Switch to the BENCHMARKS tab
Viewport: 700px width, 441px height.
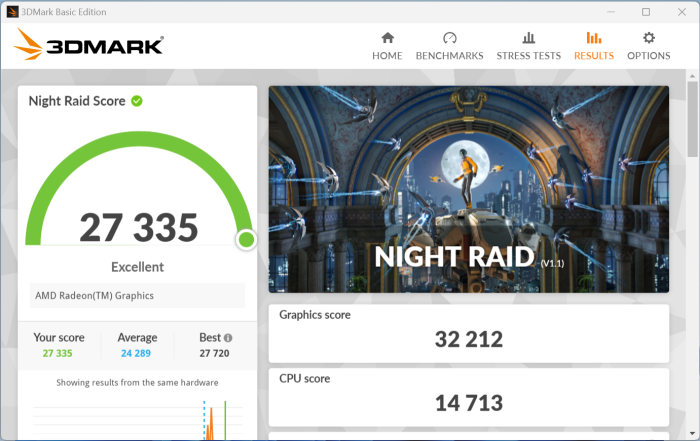[x=449, y=46]
